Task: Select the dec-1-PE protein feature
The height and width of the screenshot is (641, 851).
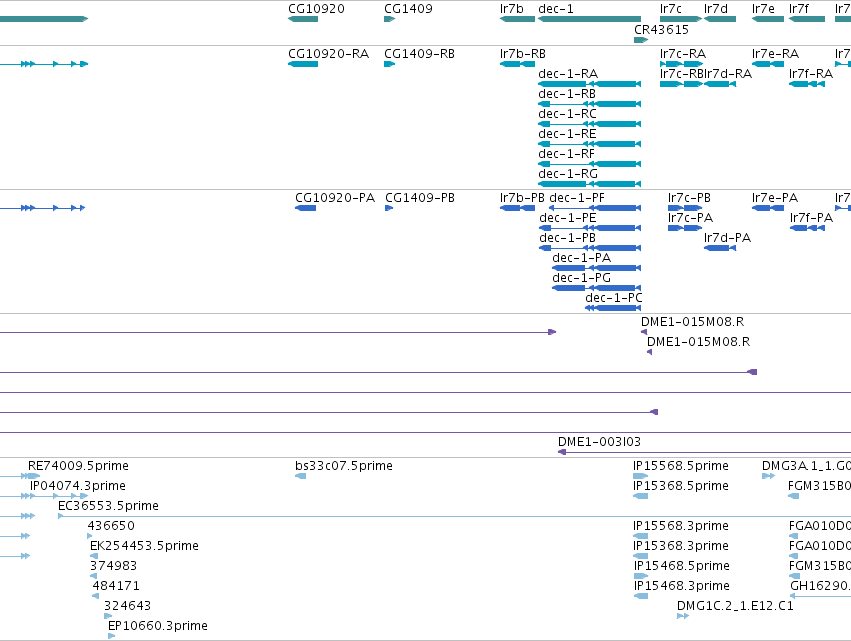Action: (x=590, y=228)
